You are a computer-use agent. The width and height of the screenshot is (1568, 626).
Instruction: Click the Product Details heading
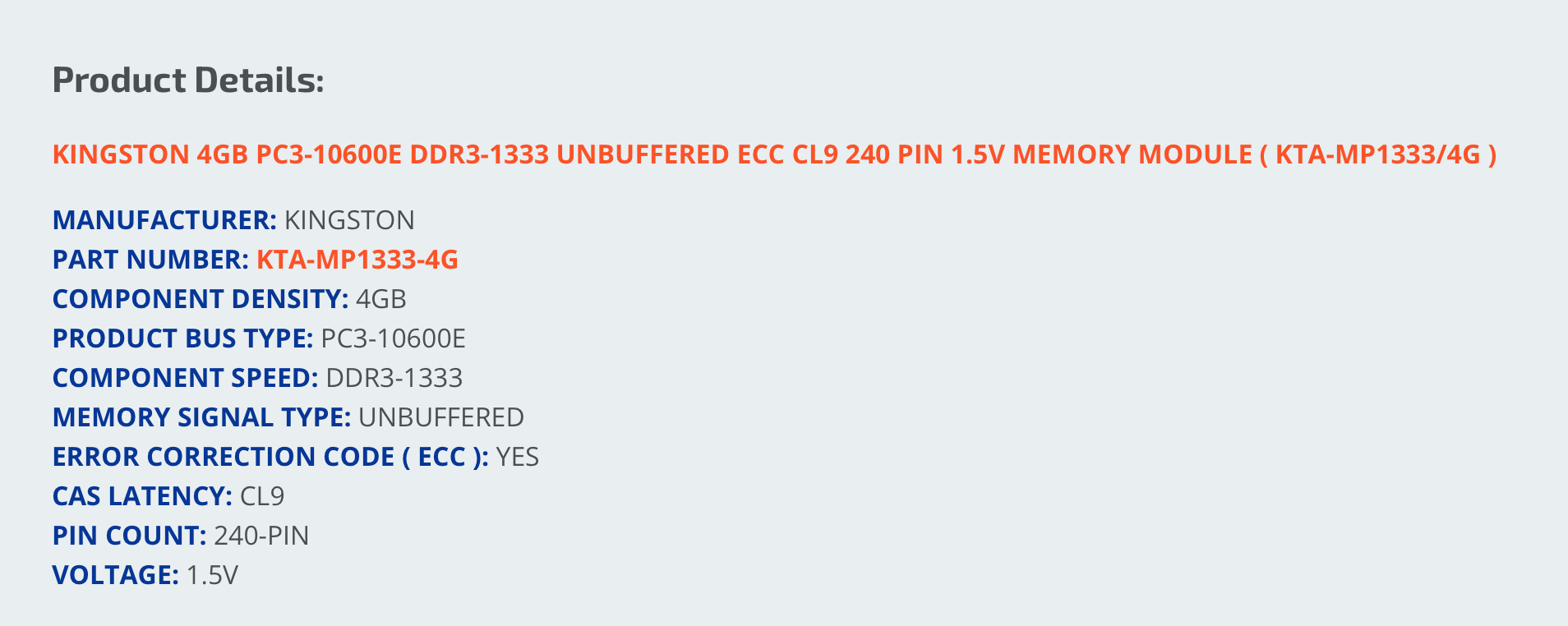tap(188, 81)
